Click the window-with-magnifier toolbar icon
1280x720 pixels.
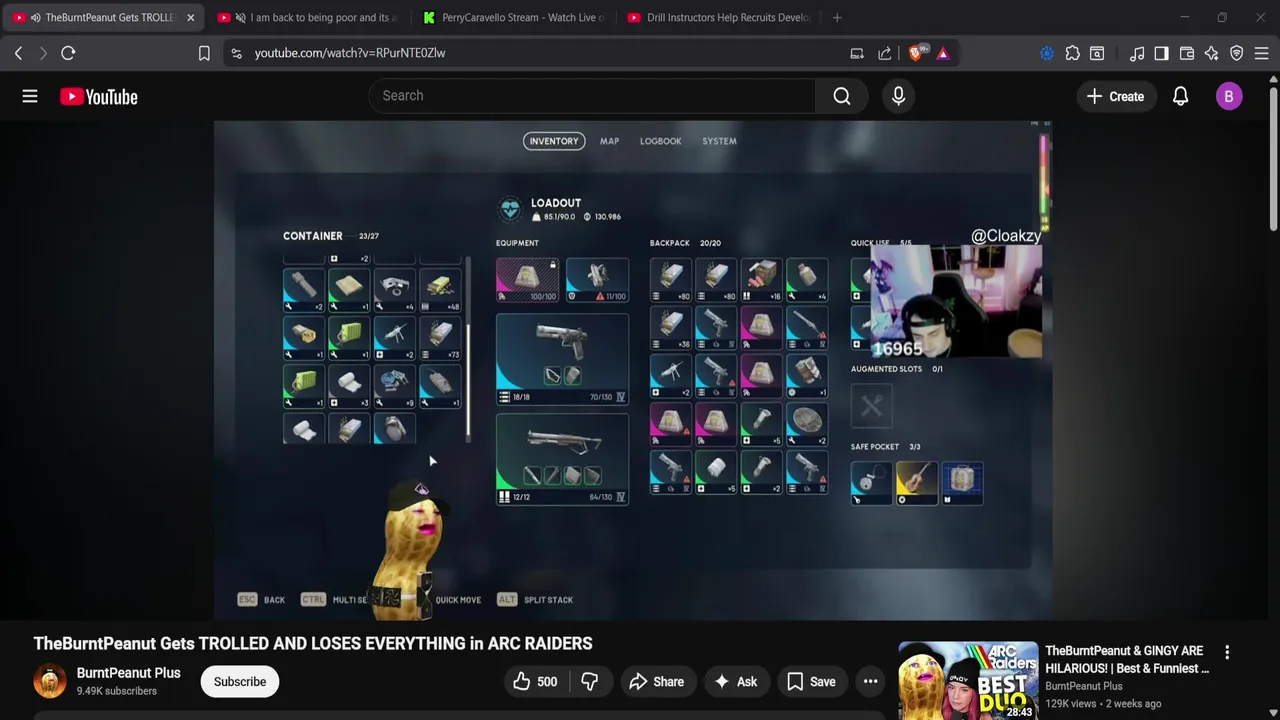tap(1097, 53)
